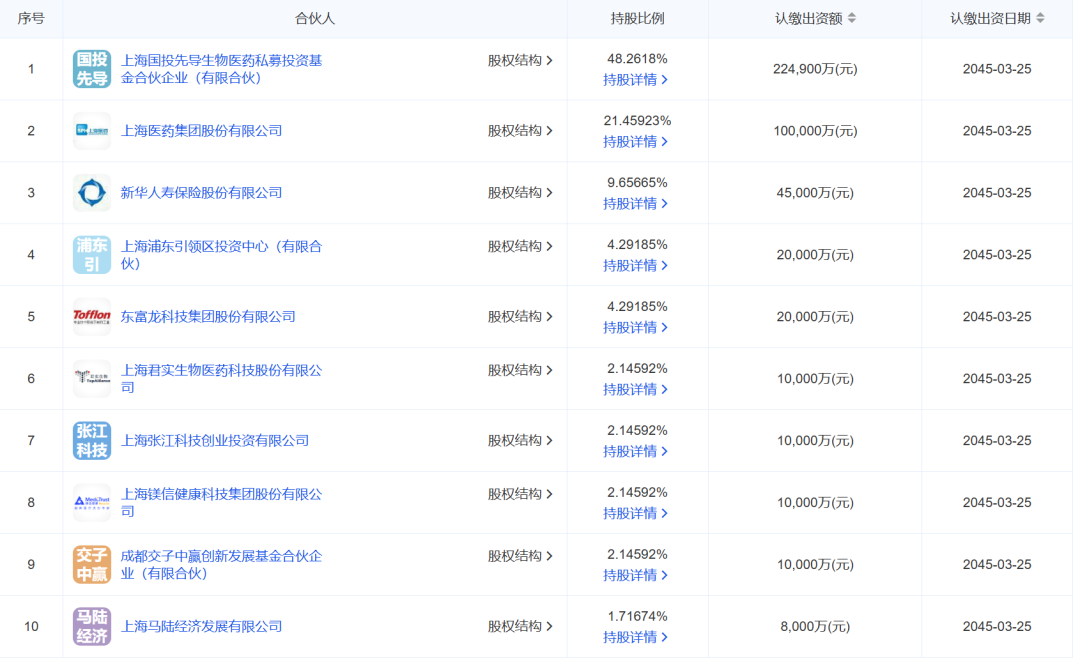This screenshot has width=1080, height=661.
Task: Expand 股权结构 for 上海镁信健康 row
Action: point(520,494)
